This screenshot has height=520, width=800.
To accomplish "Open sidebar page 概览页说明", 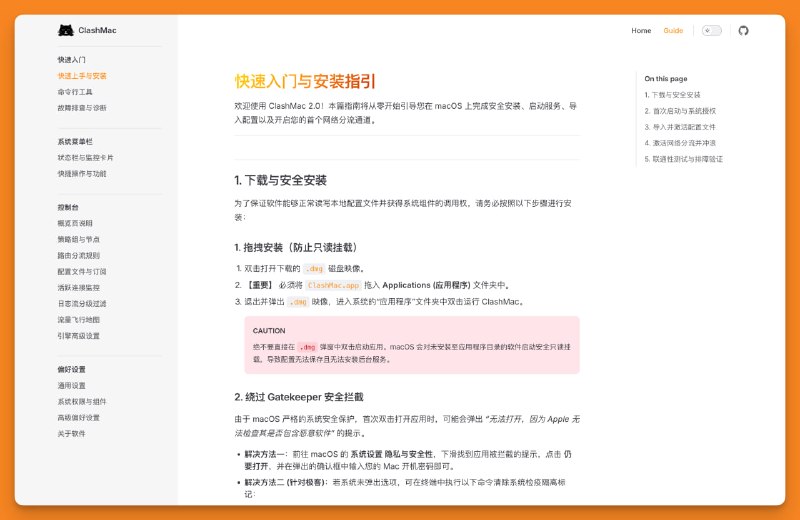I will [74, 223].
